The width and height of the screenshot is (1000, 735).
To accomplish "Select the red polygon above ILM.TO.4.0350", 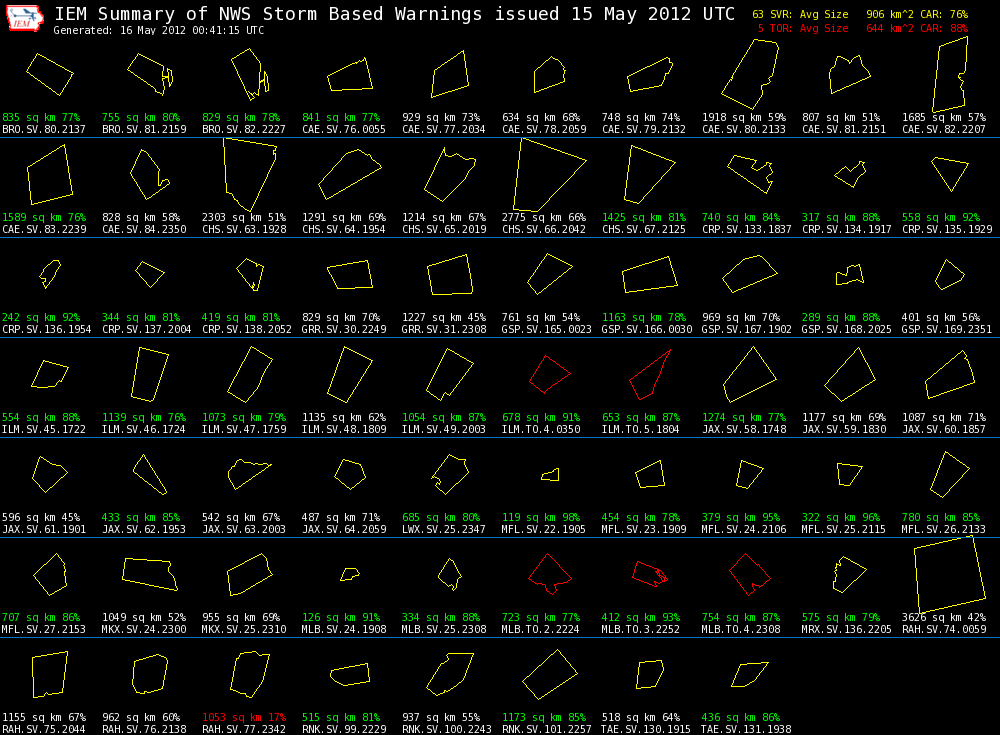I will pos(550,374).
